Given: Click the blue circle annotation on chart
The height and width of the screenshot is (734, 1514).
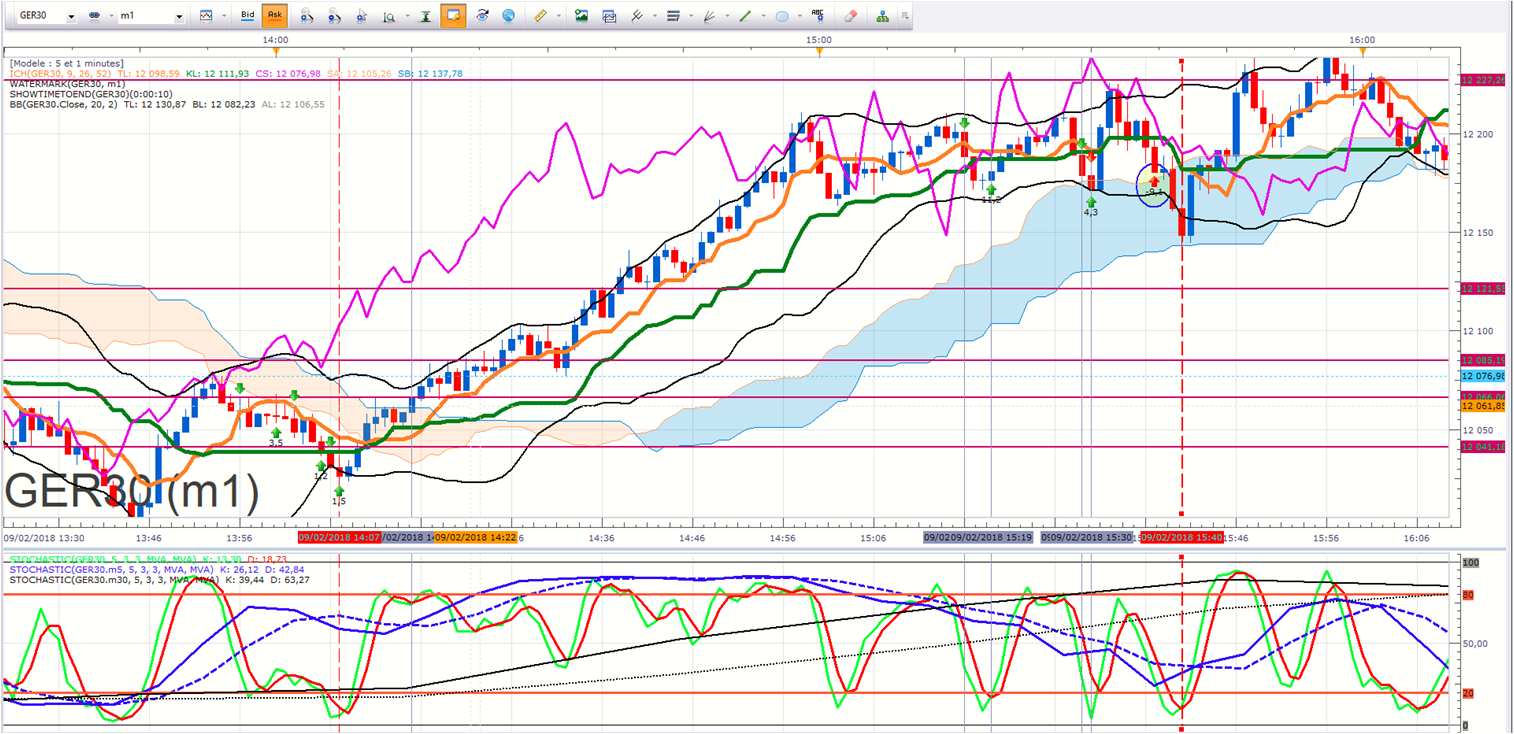Looking at the screenshot, I should coord(1155,186).
